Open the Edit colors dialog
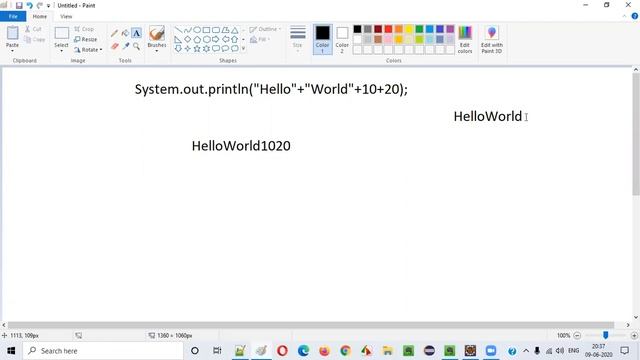The height and width of the screenshot is (360, 640). [465, 39]
